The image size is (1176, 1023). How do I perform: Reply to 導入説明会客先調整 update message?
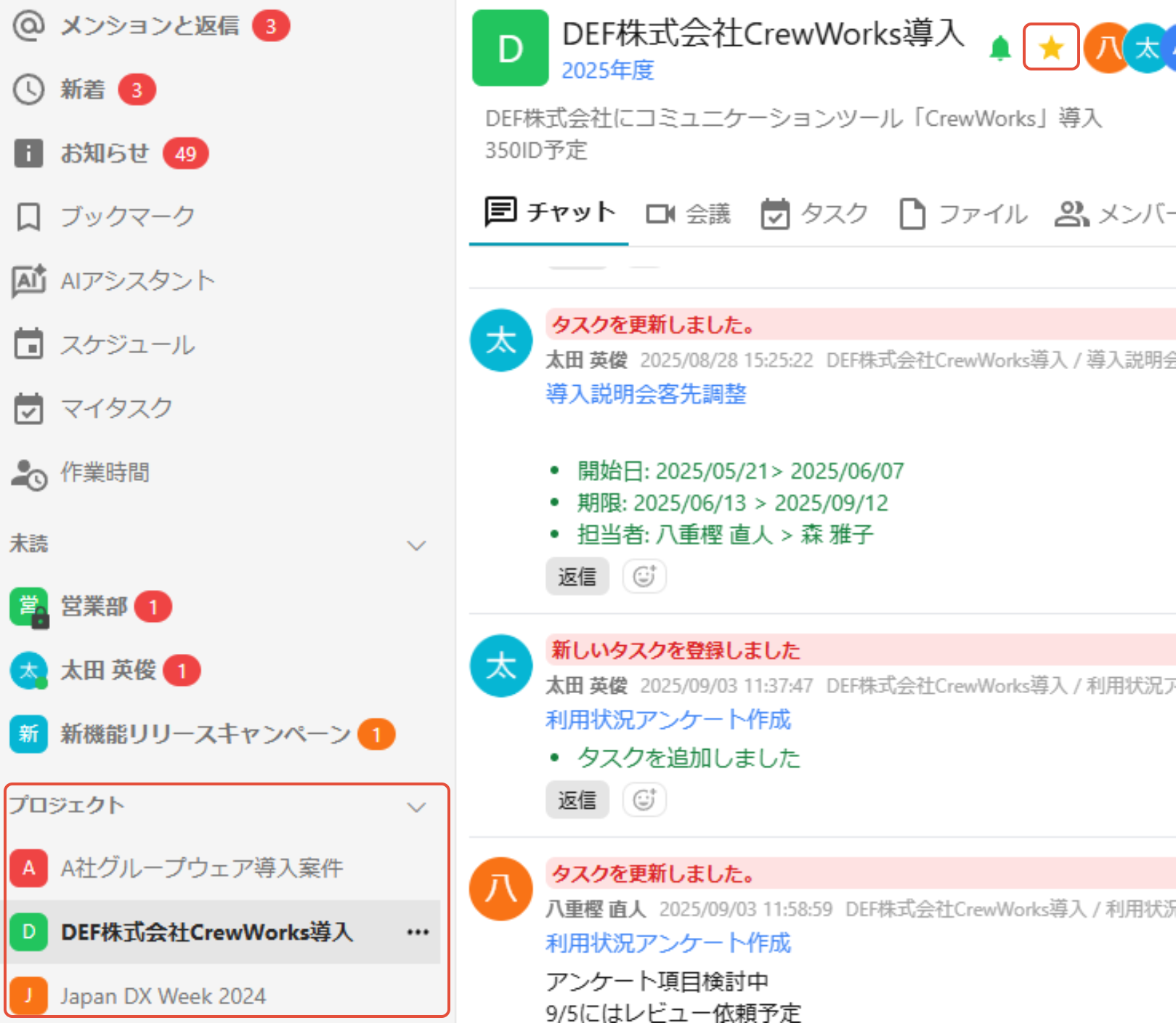coord(577,577)
